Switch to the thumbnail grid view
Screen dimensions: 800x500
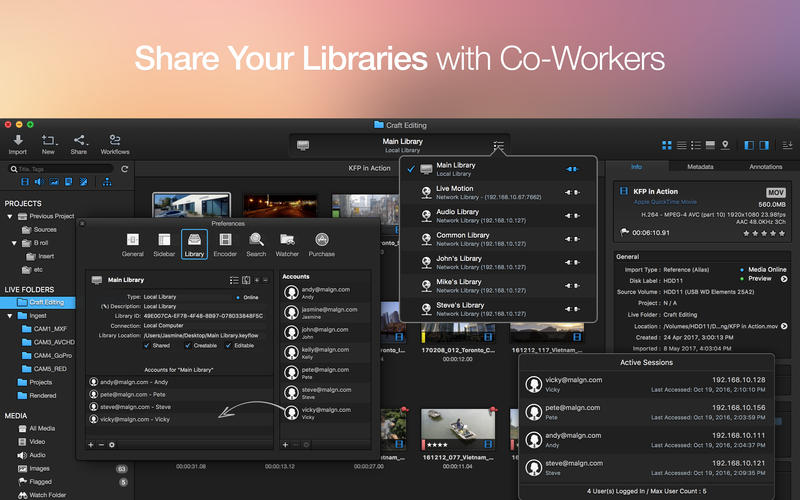tap(667, 145)
